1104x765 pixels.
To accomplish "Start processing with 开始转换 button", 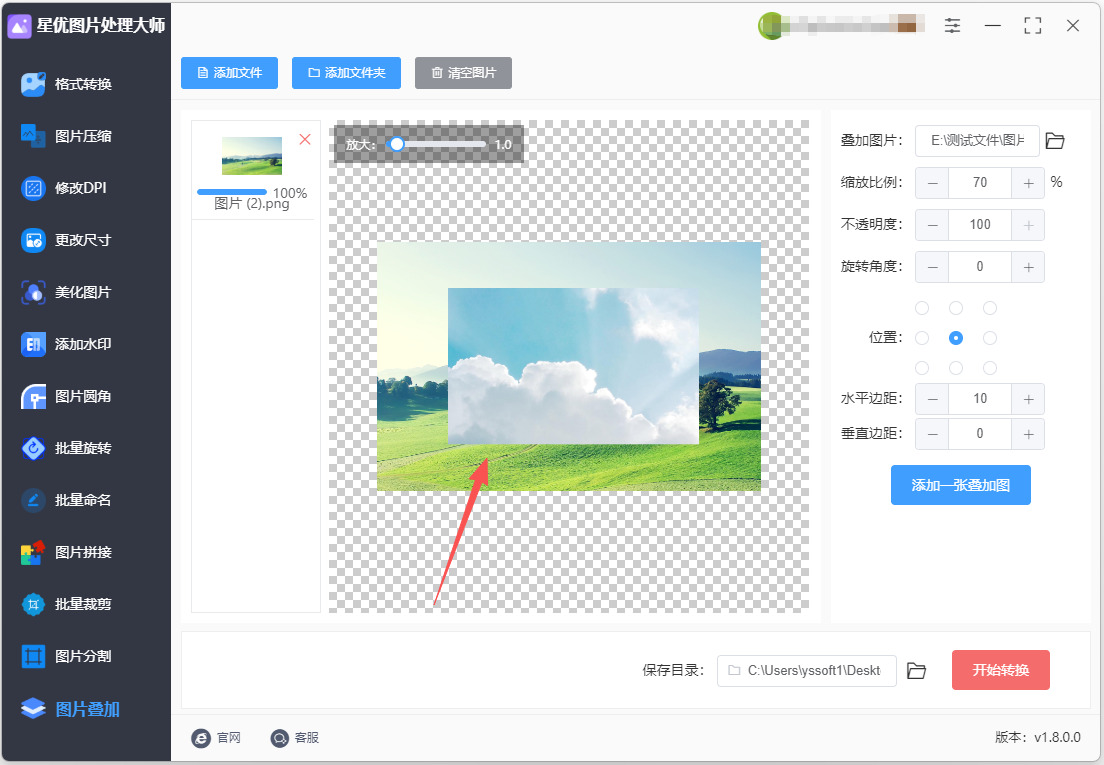I will [x=1000, y=670].
